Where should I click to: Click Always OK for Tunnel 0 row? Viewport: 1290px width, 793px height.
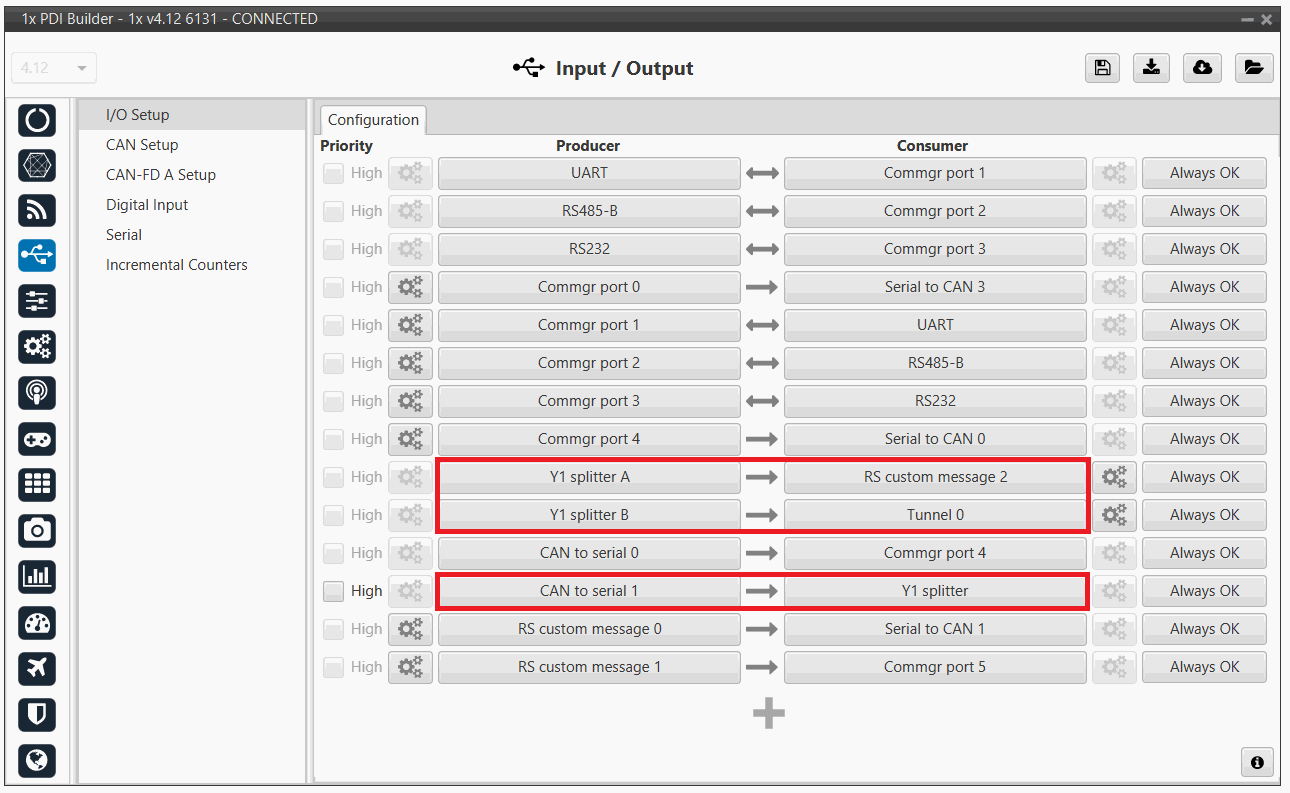coord(1204,515)
